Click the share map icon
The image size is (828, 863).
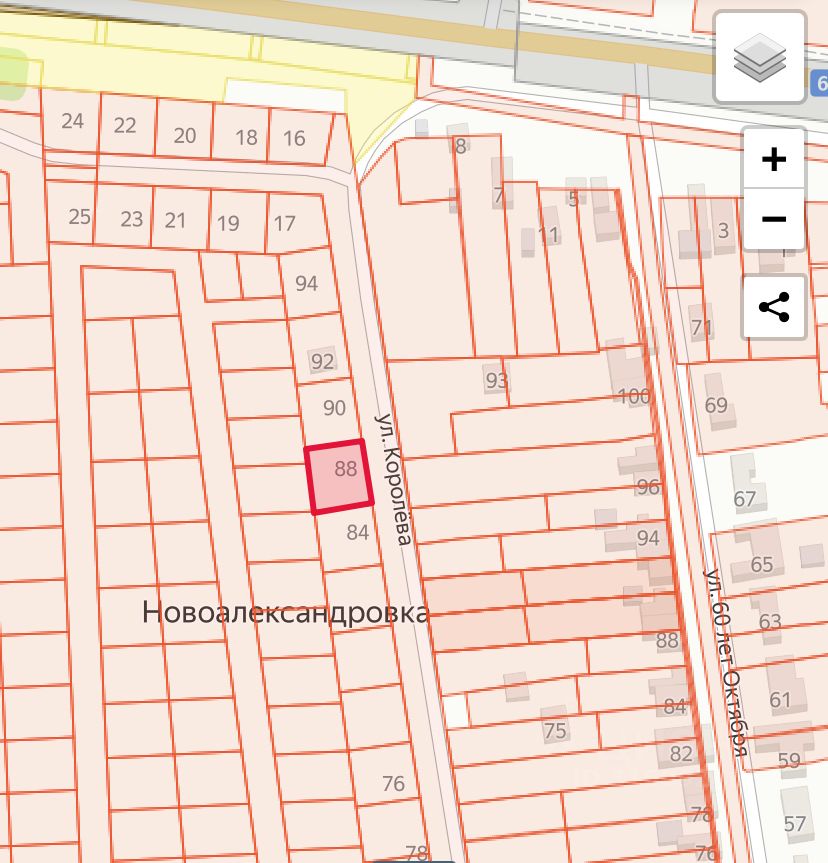tap(773, 307)
